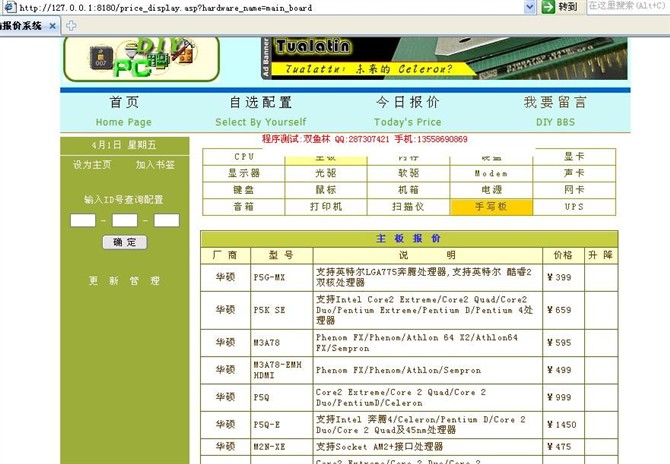
Task: Click the 4月1日 星期五 date text
Action: coord(124,145)
